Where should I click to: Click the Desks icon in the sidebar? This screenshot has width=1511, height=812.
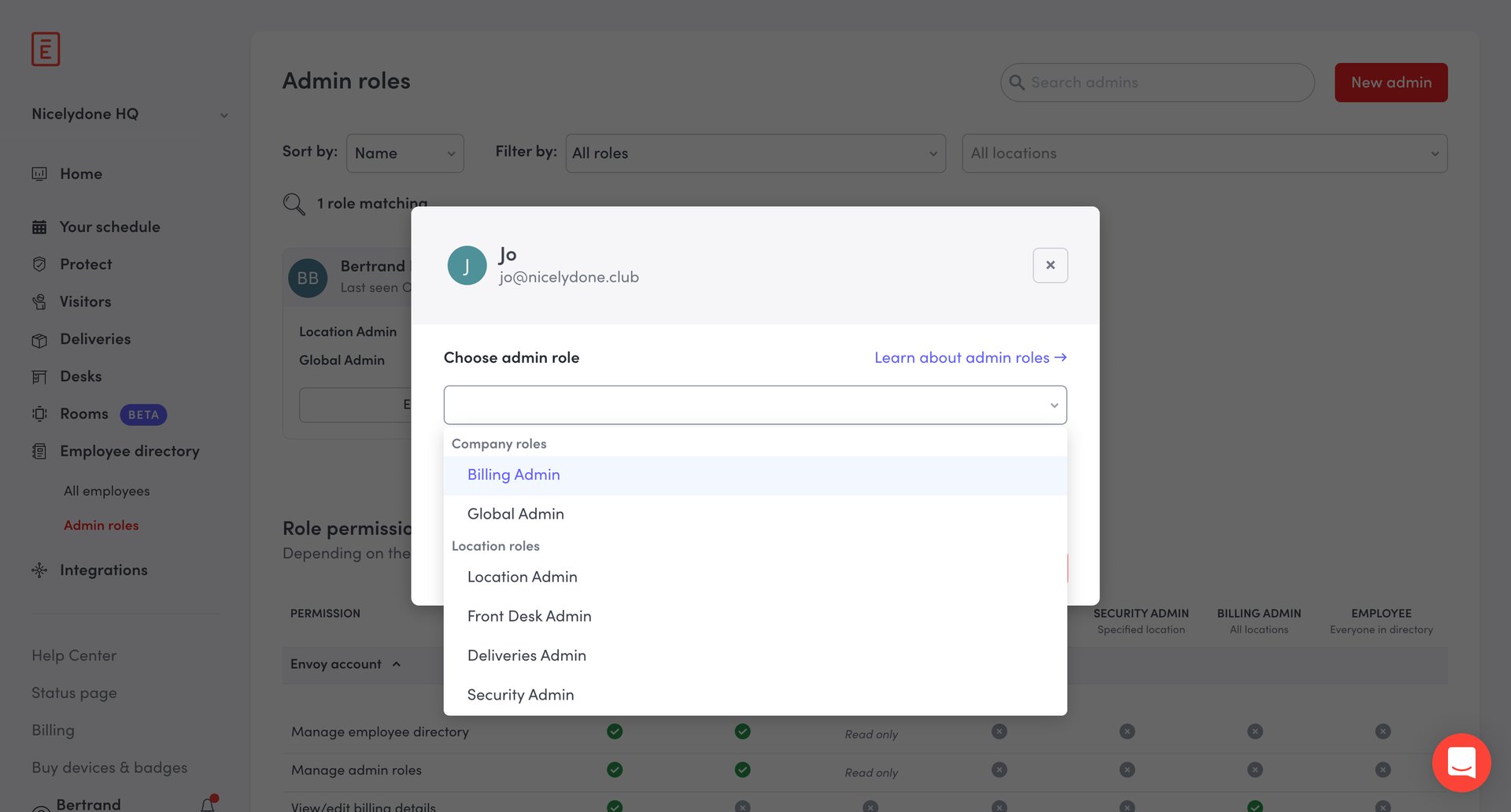click(40, 376)
